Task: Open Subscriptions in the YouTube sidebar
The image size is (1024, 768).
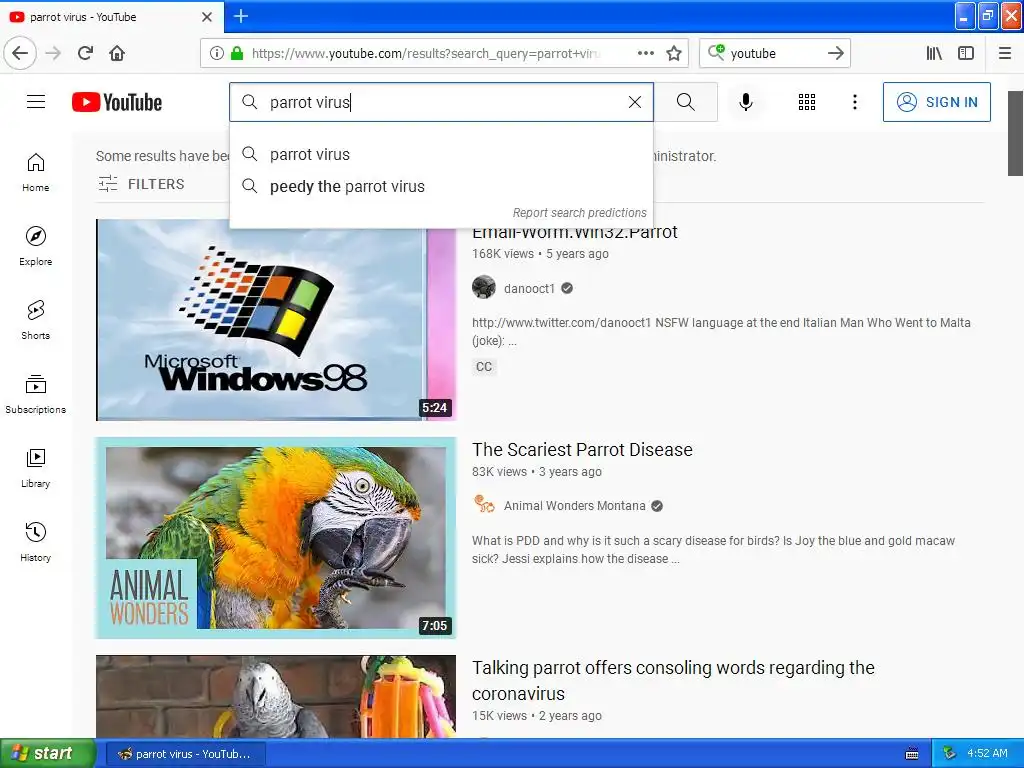Action: pyautogui.click(x=36, y=394)
